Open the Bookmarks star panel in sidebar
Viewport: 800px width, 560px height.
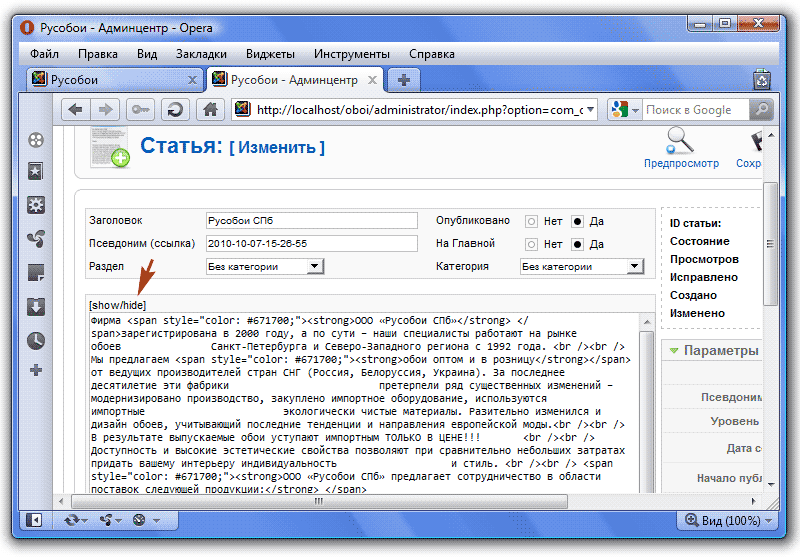tap(36, 173)
